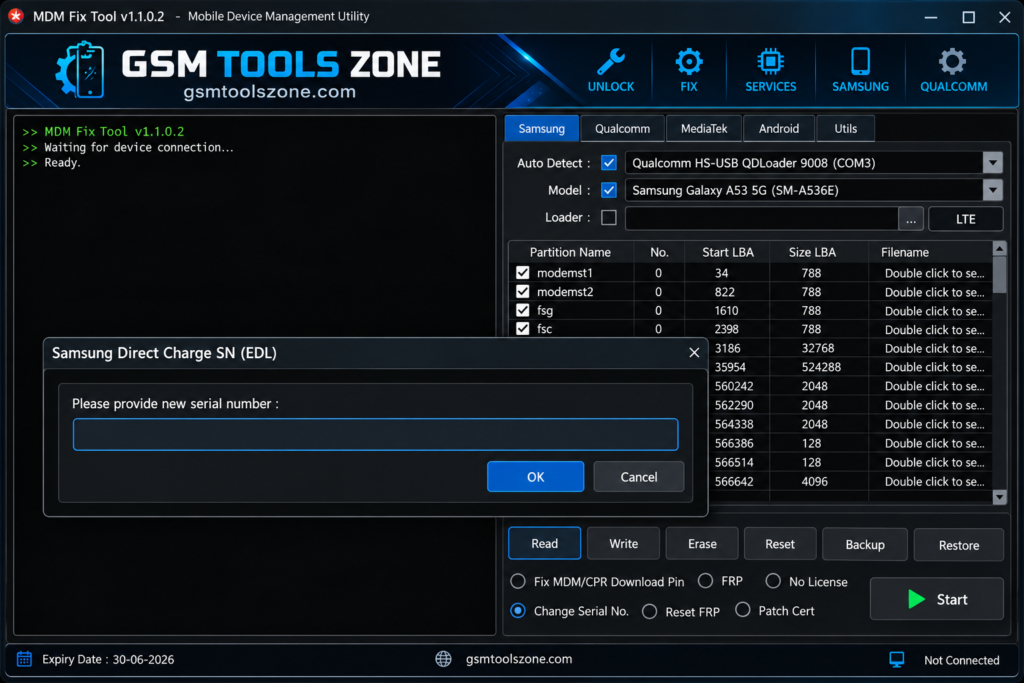The height and width of the screenshot is (683, 1024).
Task: Toggle the Auto Detect checkbox
Action: pos(609,163)
